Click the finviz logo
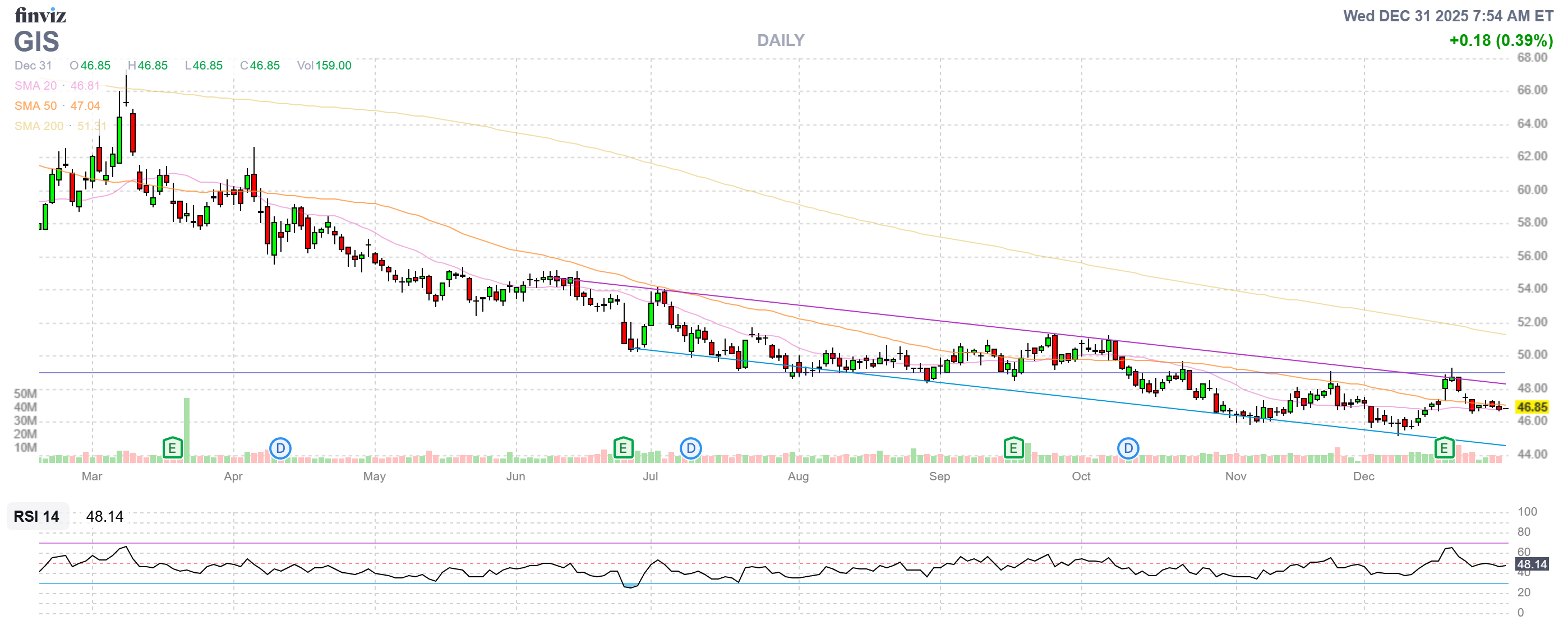Viewport: 1568px width, 630px height. [x=40, y=15]
